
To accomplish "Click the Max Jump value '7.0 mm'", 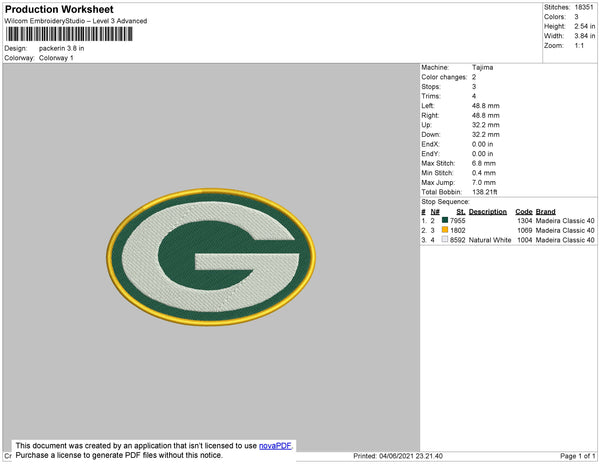I will coord(484,182).
